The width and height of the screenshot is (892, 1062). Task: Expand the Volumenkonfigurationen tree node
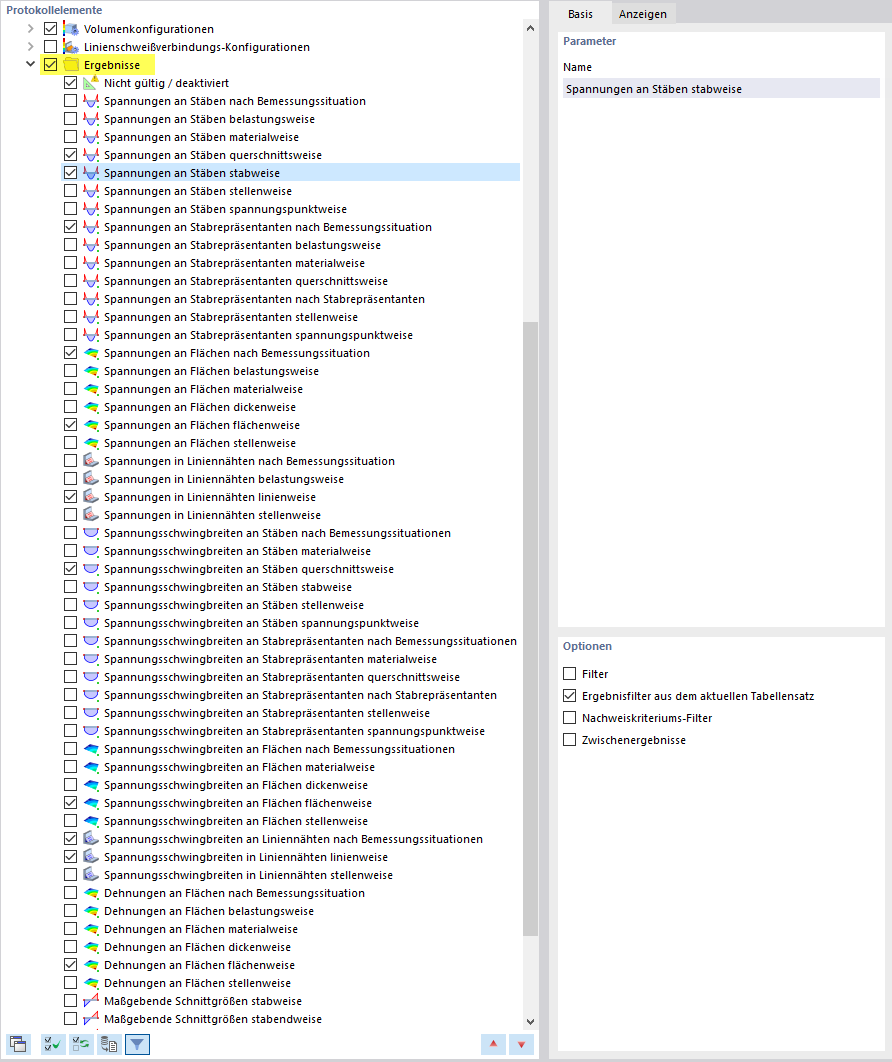30,28
